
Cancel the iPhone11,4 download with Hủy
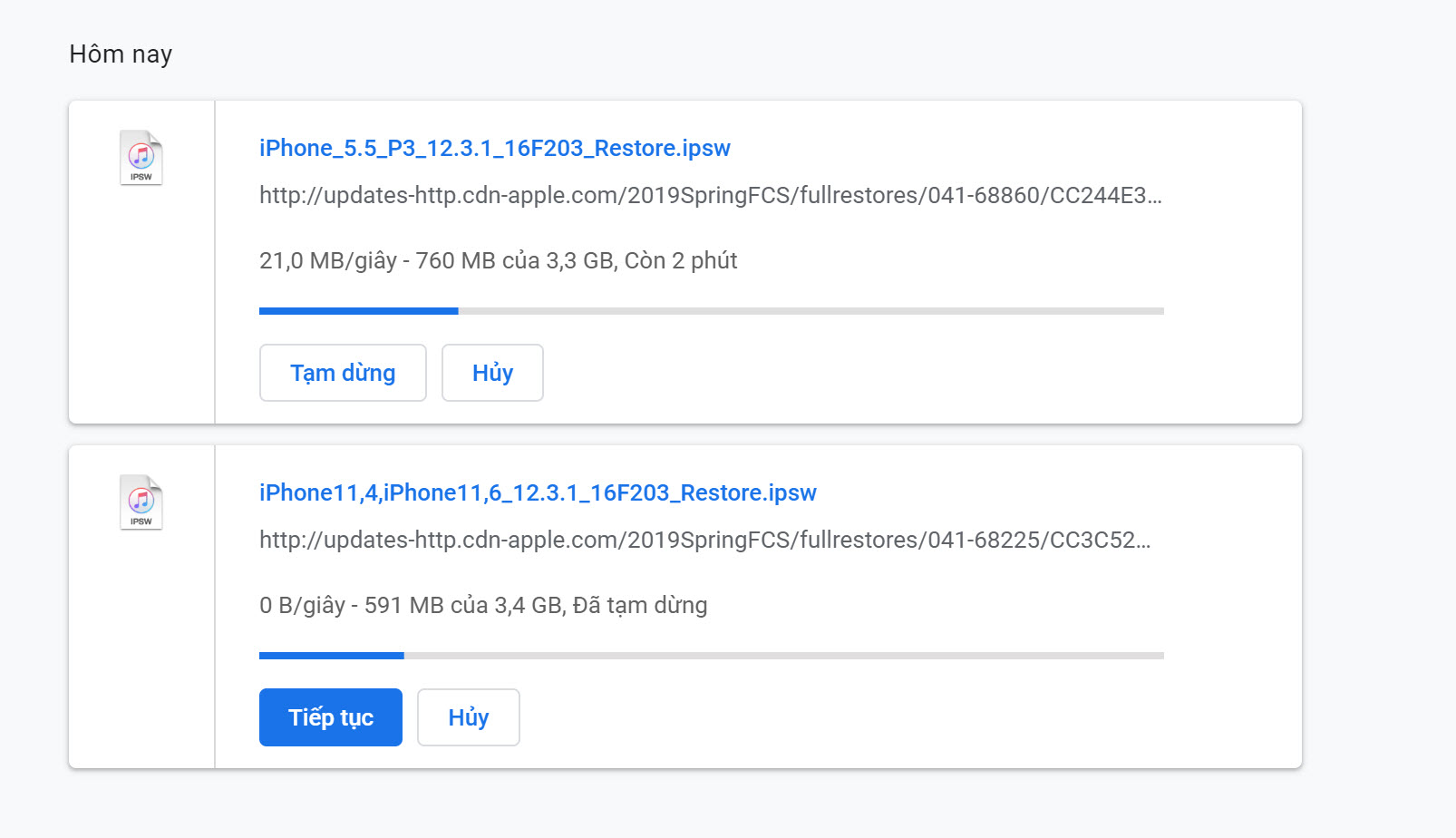469,717
